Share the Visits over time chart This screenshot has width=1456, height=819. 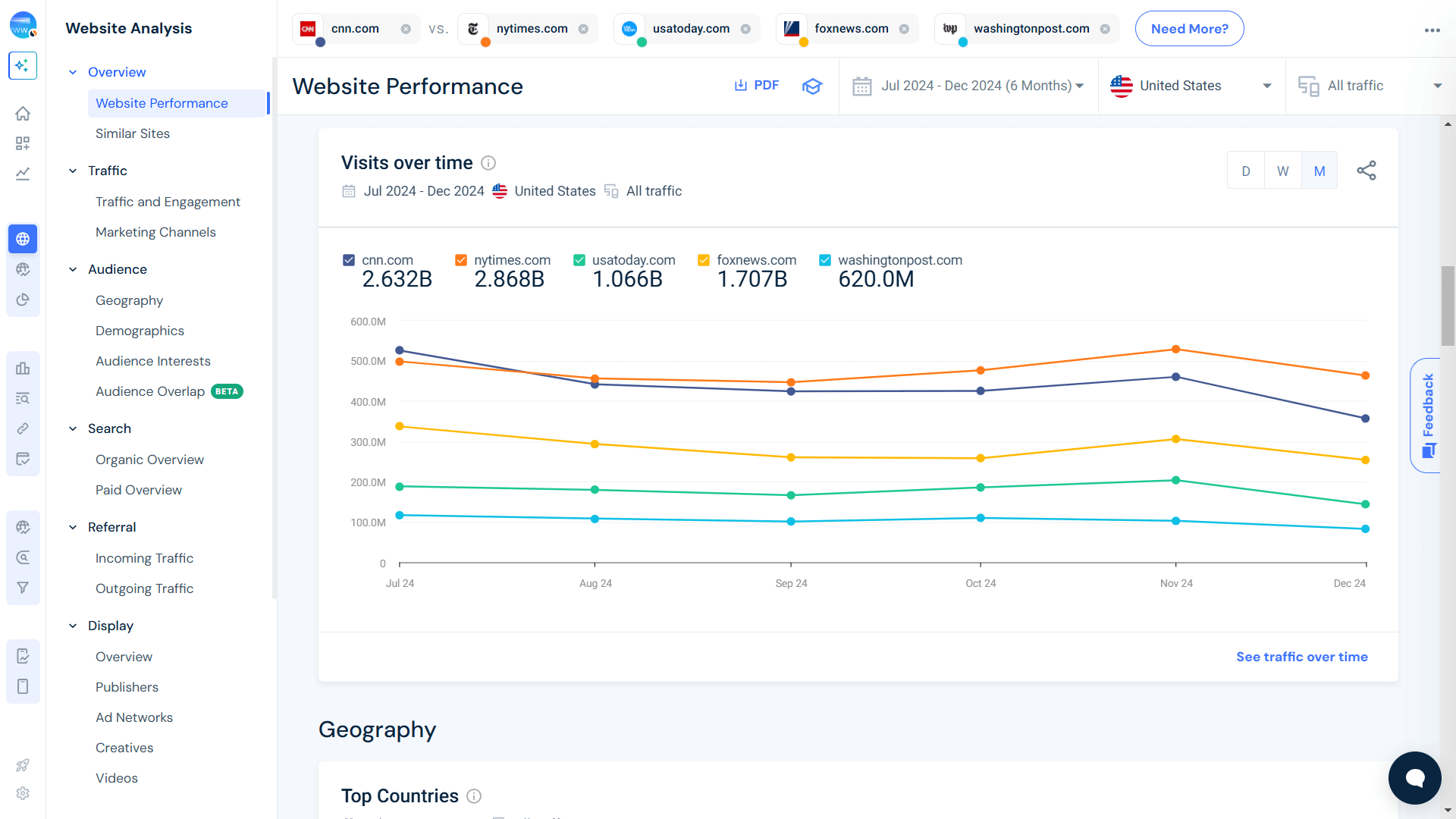[1367, 171]
